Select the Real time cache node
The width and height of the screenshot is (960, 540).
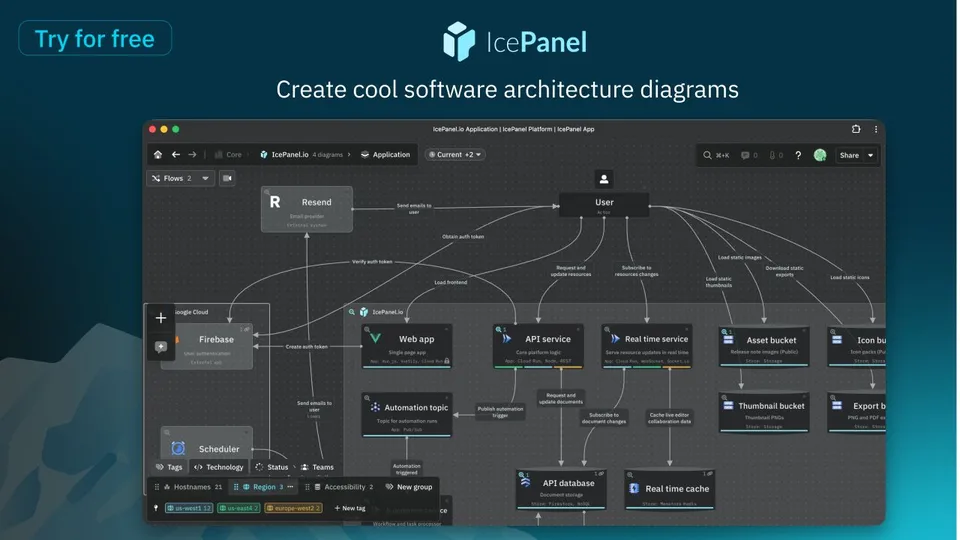pos(670,489)
